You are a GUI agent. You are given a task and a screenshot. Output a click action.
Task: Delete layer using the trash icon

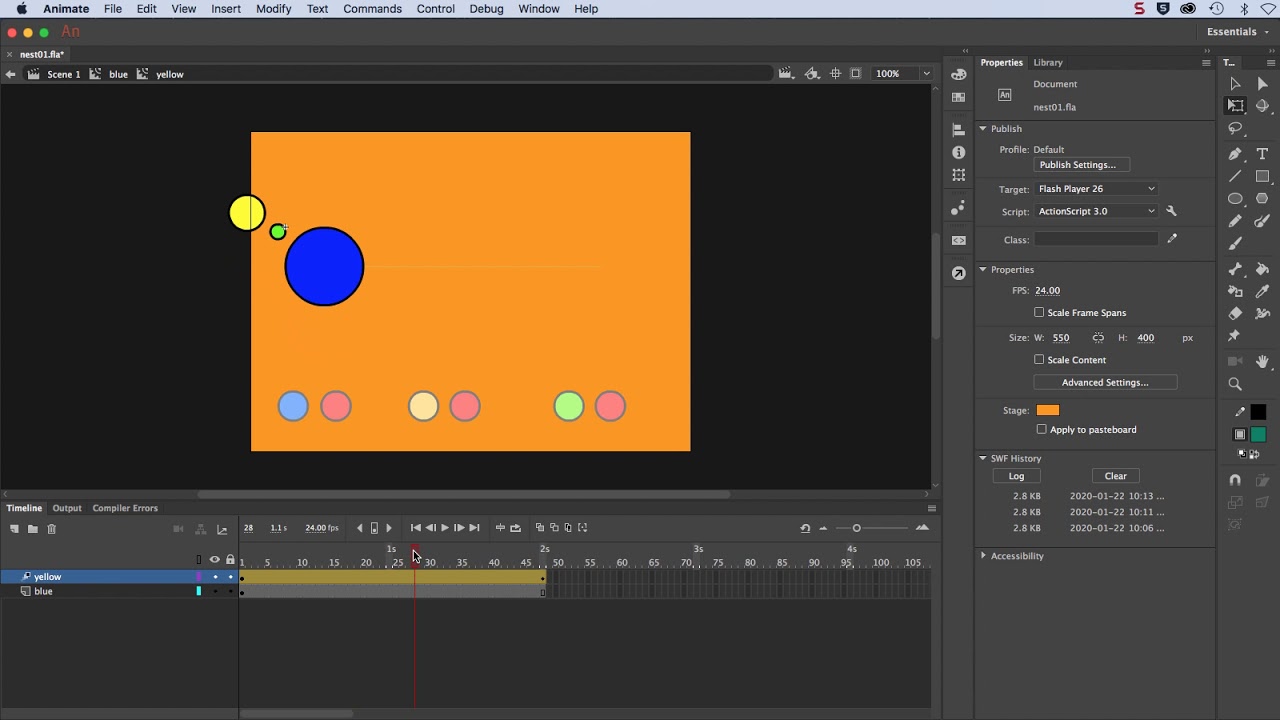(x=52, y=529)
